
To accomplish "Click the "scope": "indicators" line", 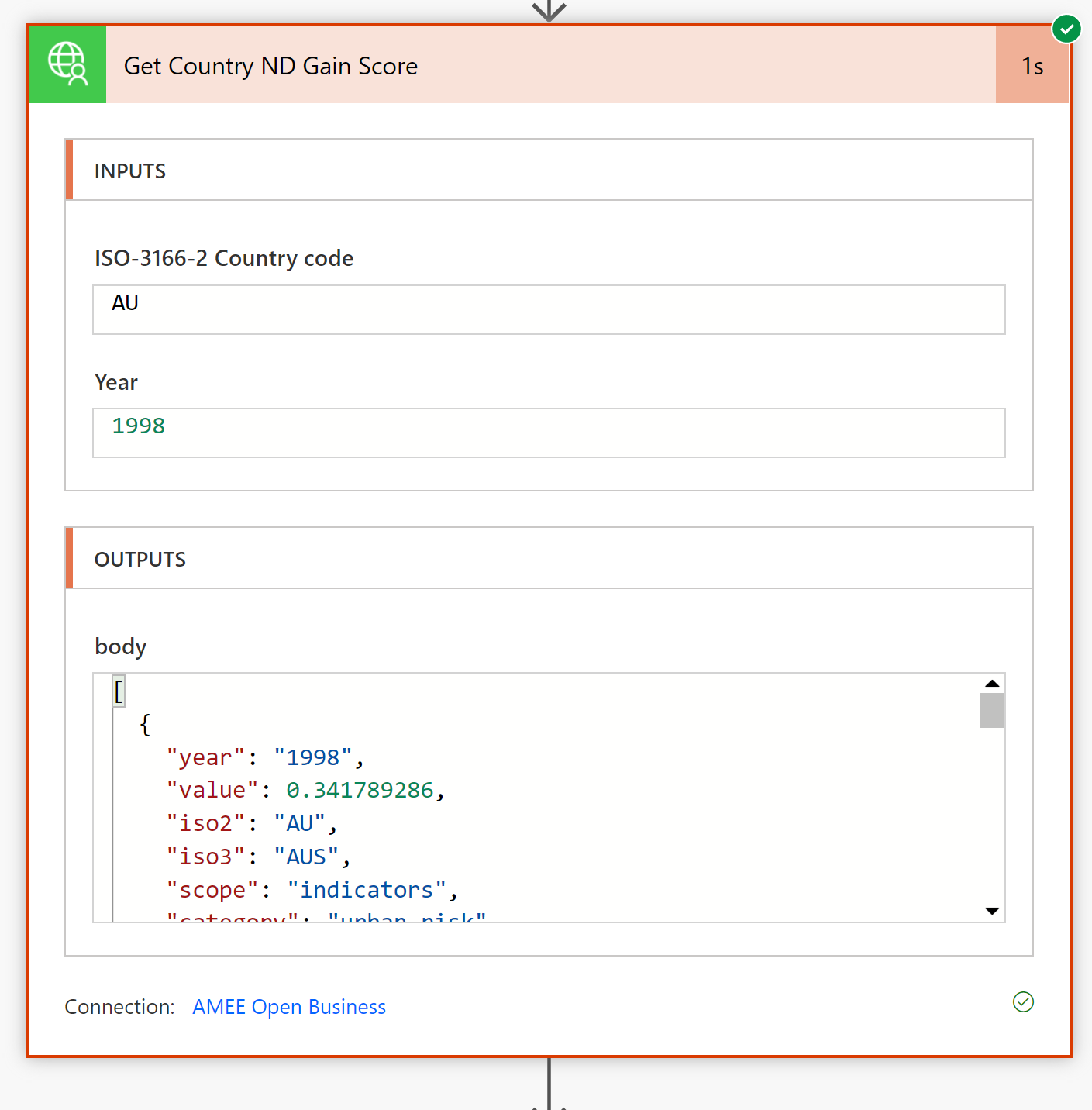I will tap(312, 890).
